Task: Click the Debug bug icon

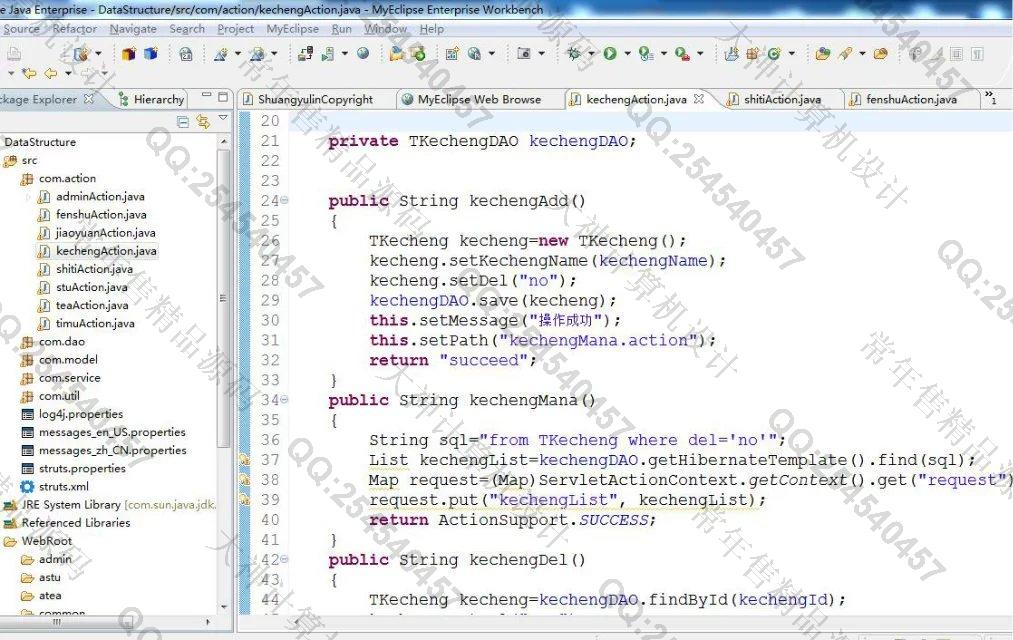Action: pyautogui.click(x=573, y=54)
